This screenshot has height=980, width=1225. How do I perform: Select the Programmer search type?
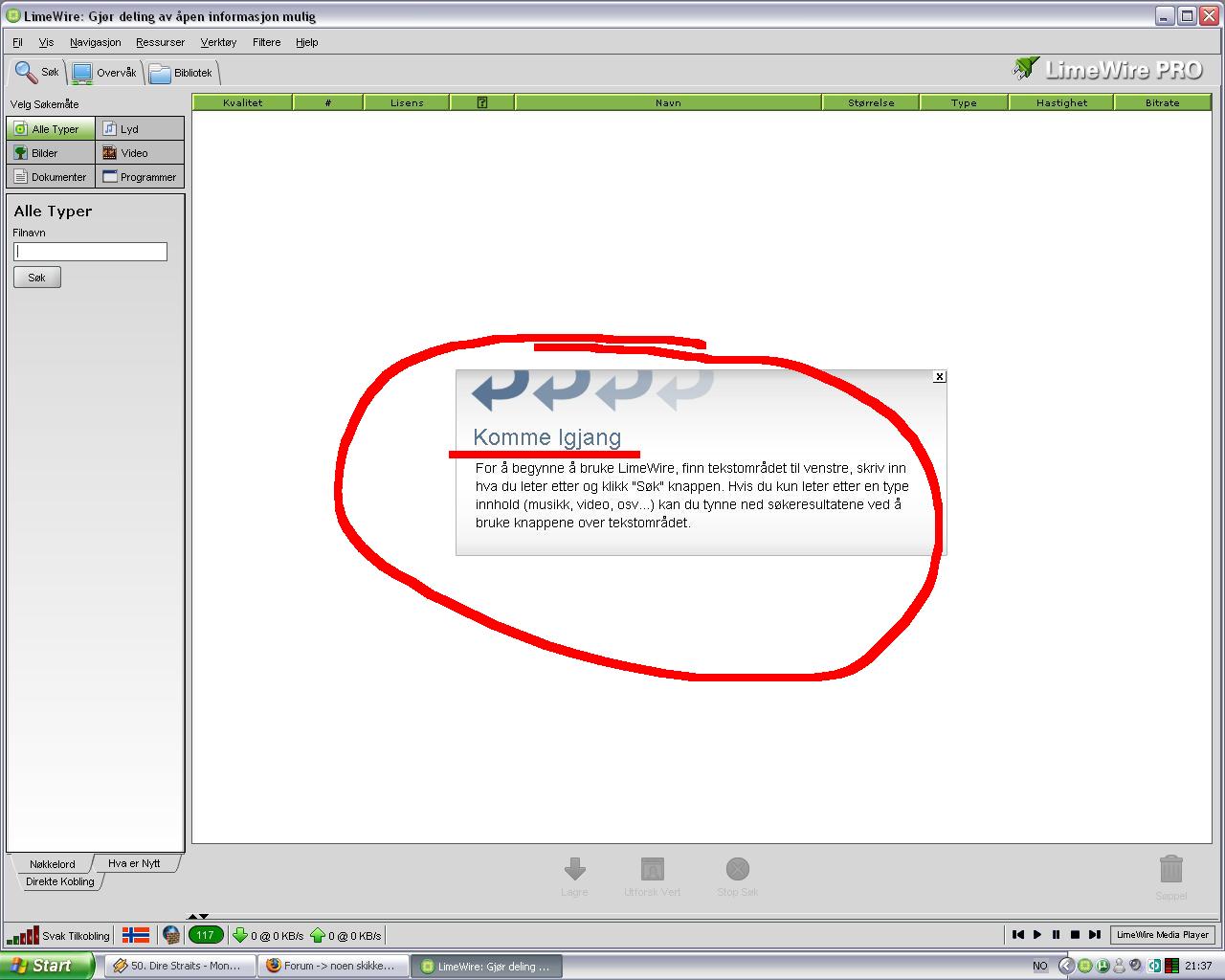[x=140, y=177]
